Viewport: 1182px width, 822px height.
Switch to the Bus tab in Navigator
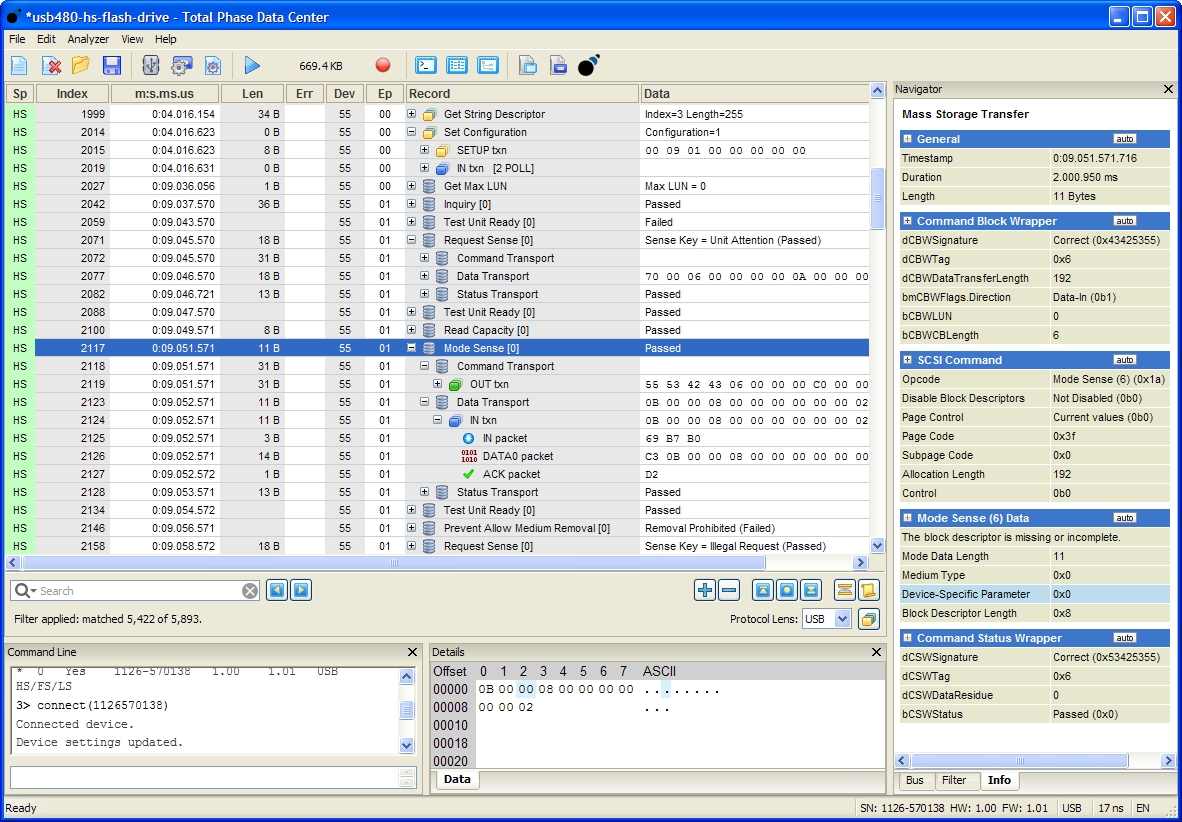pyautogui.click(x=914, y=780)
